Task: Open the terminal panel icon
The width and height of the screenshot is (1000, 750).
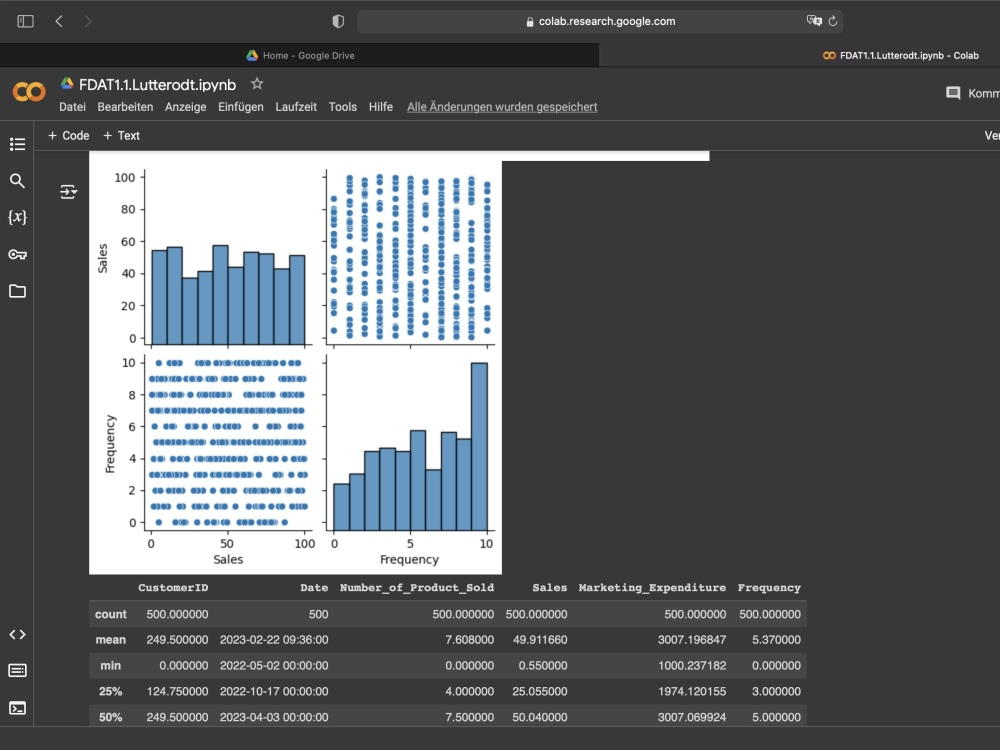Action: click(x=17, y=708)
